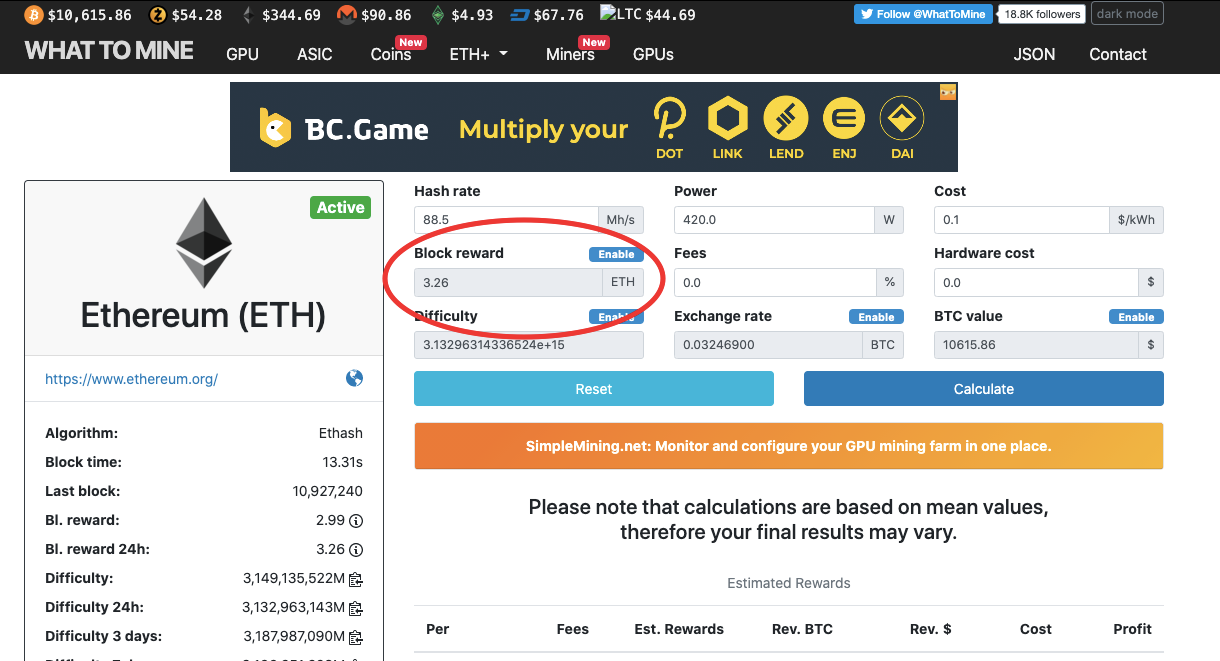1220x661 pixels.
Task: Click the WHAT TO MINE site logo
Action: (x=109, y=51)
